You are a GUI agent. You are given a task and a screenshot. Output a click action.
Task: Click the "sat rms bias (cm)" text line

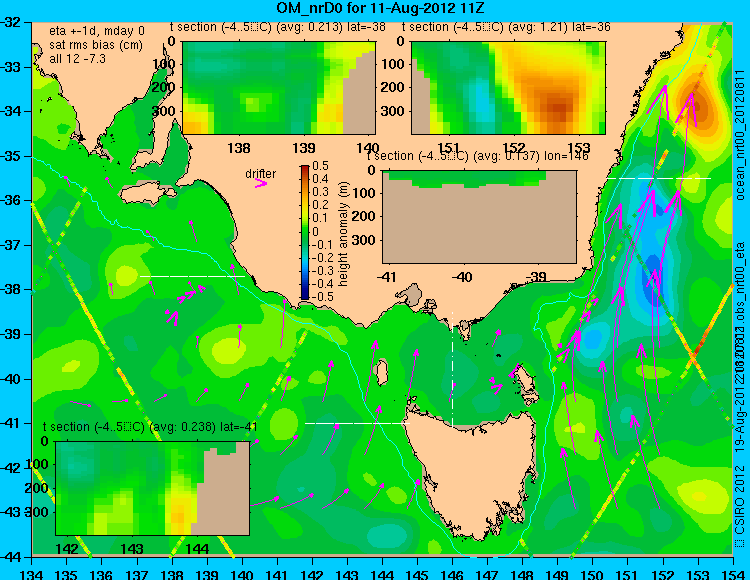(x=96, y=45)
